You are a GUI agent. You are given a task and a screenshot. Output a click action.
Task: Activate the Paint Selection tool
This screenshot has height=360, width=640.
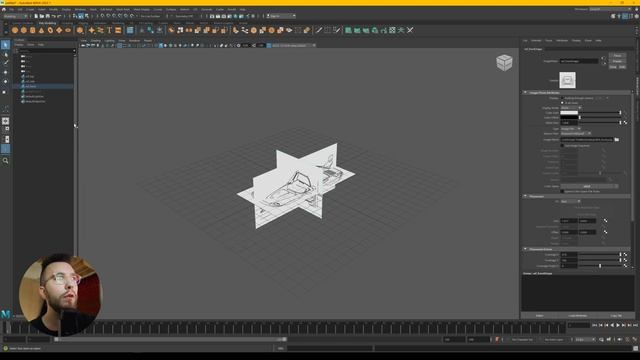coord(5,63)
